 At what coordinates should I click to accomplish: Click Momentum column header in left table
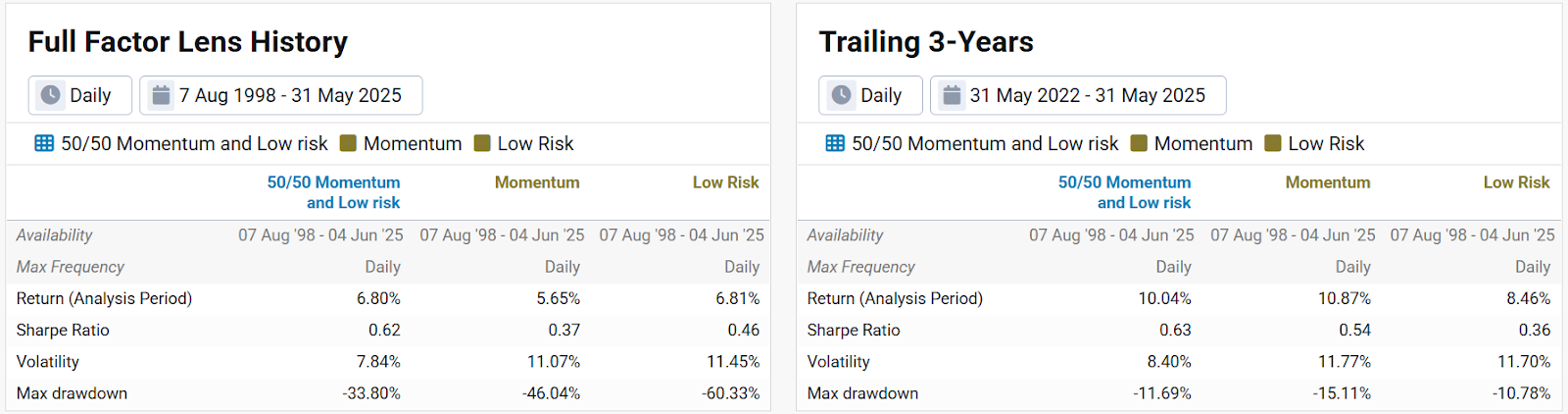click(537, 182)
